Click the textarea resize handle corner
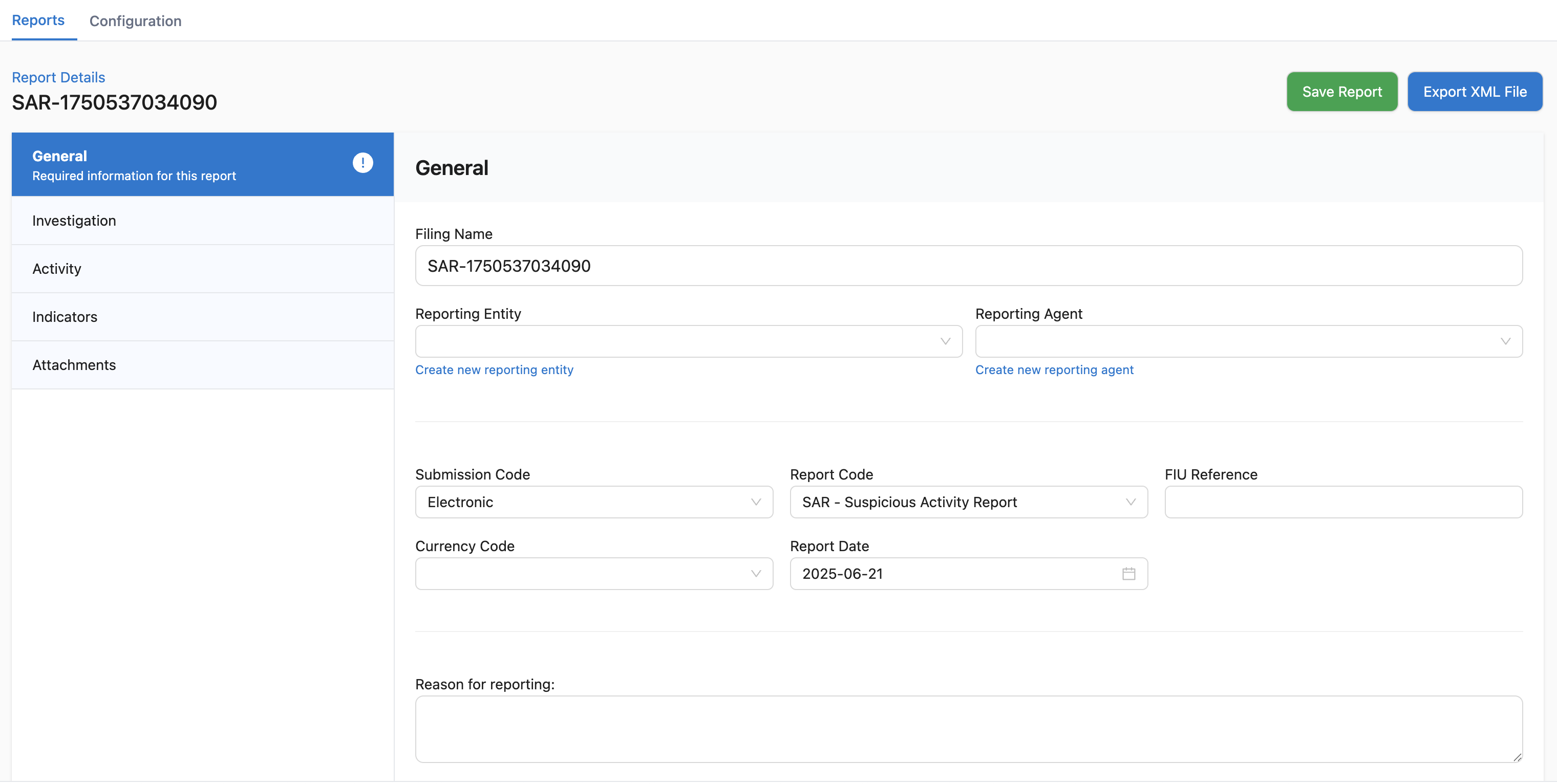Image resolution: width=1557 pixels, height=784 pixels. 1517,757
